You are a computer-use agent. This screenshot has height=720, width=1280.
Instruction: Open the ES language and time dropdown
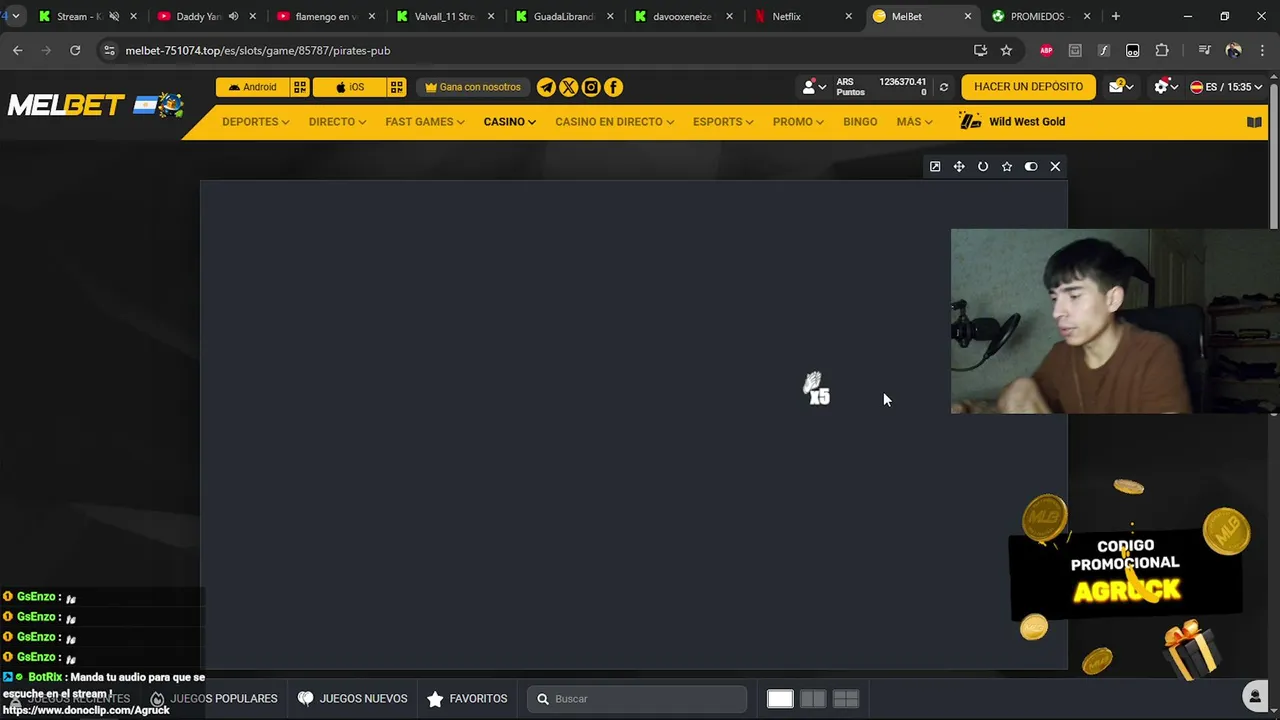coord(1226,87)
